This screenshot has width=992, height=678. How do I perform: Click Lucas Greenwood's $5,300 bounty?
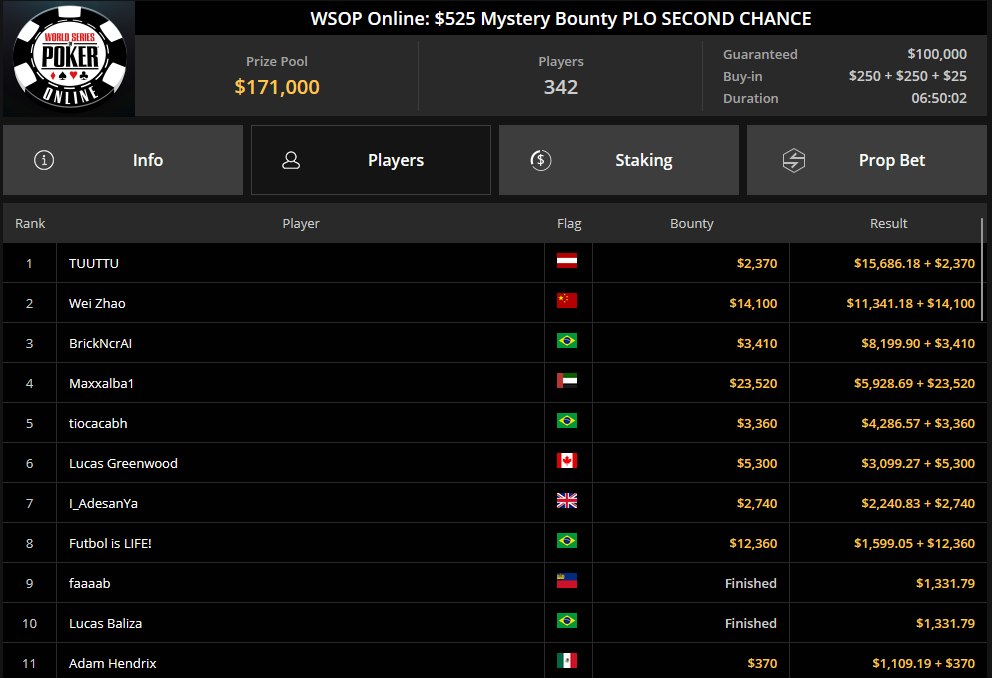(757, 463)
